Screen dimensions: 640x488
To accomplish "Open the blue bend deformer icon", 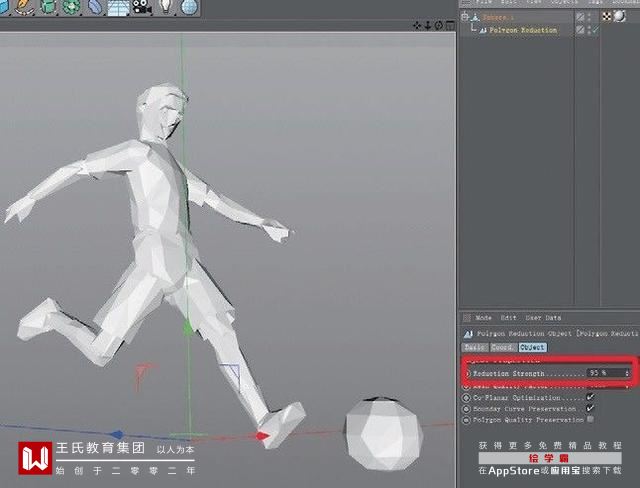I will click(95, 7).
